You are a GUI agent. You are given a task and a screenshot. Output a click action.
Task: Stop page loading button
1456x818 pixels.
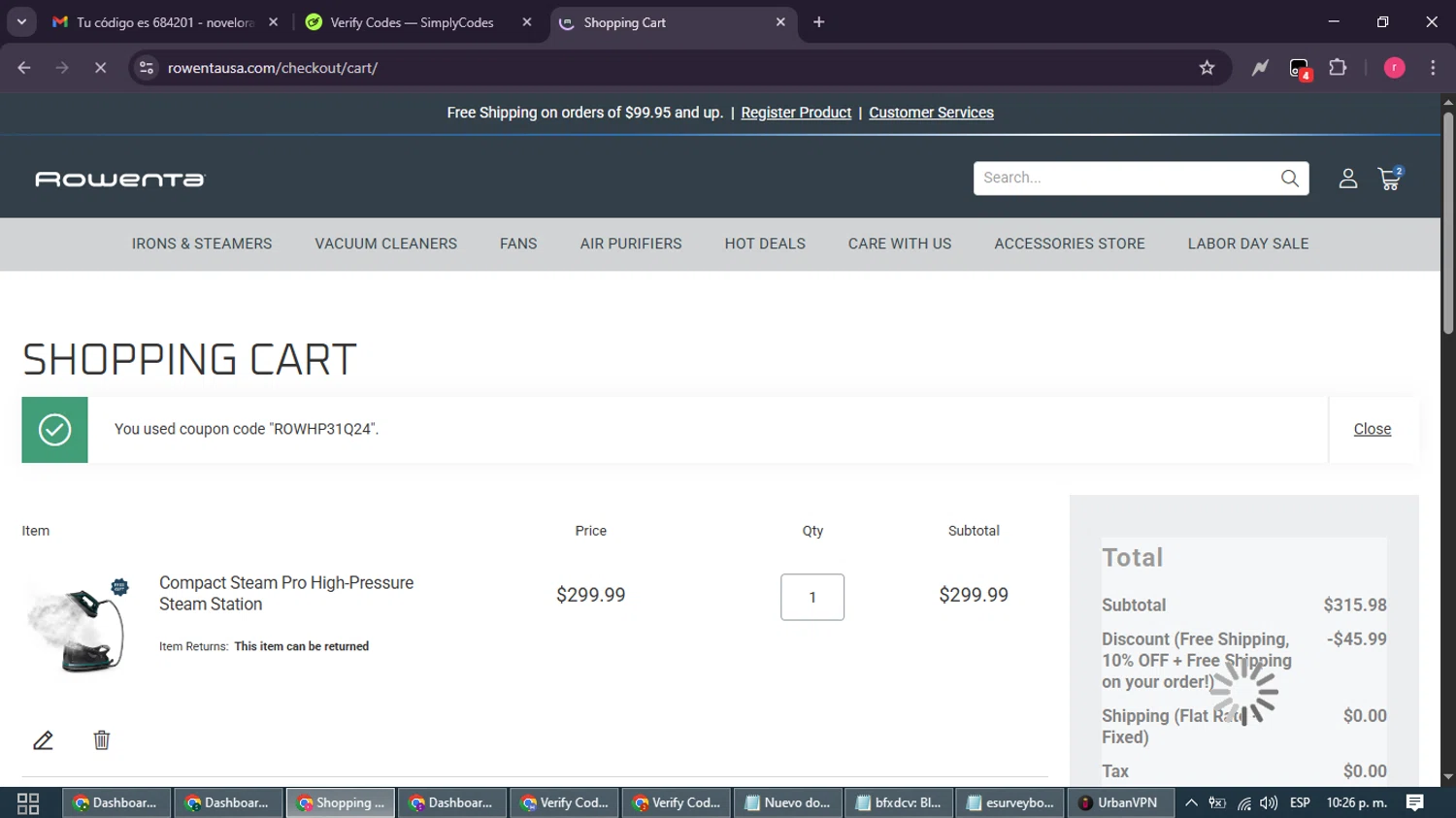[100, 68]
